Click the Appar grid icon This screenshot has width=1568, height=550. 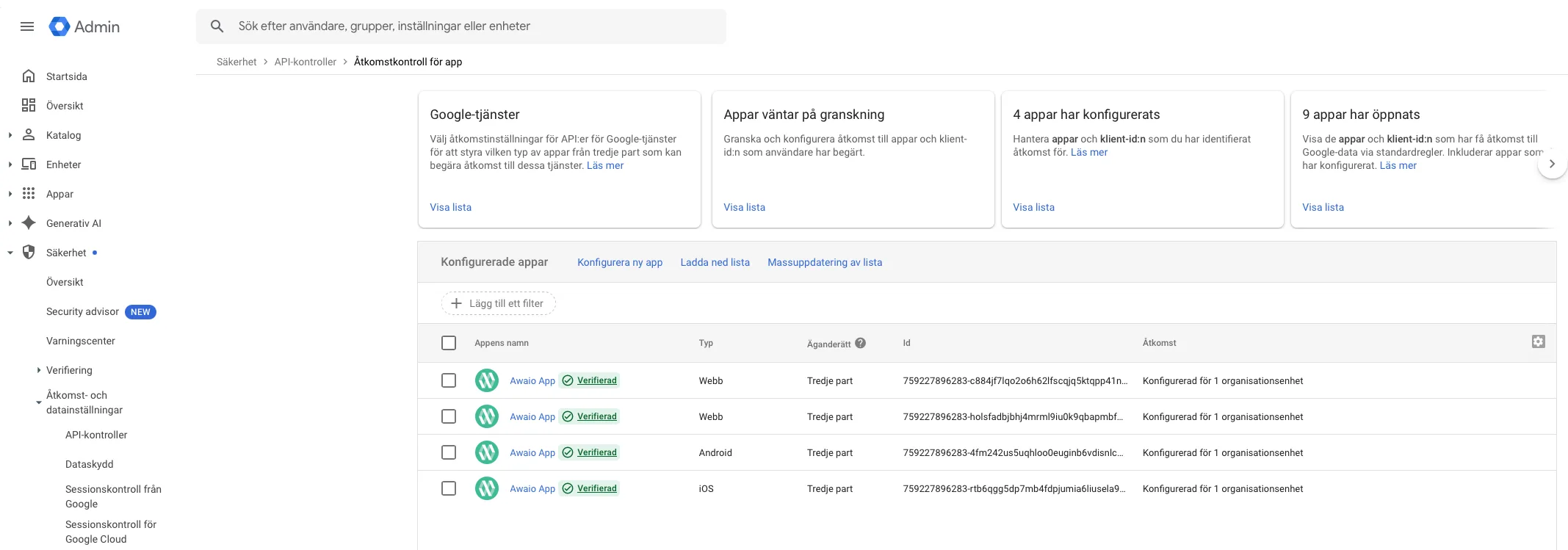29,194
